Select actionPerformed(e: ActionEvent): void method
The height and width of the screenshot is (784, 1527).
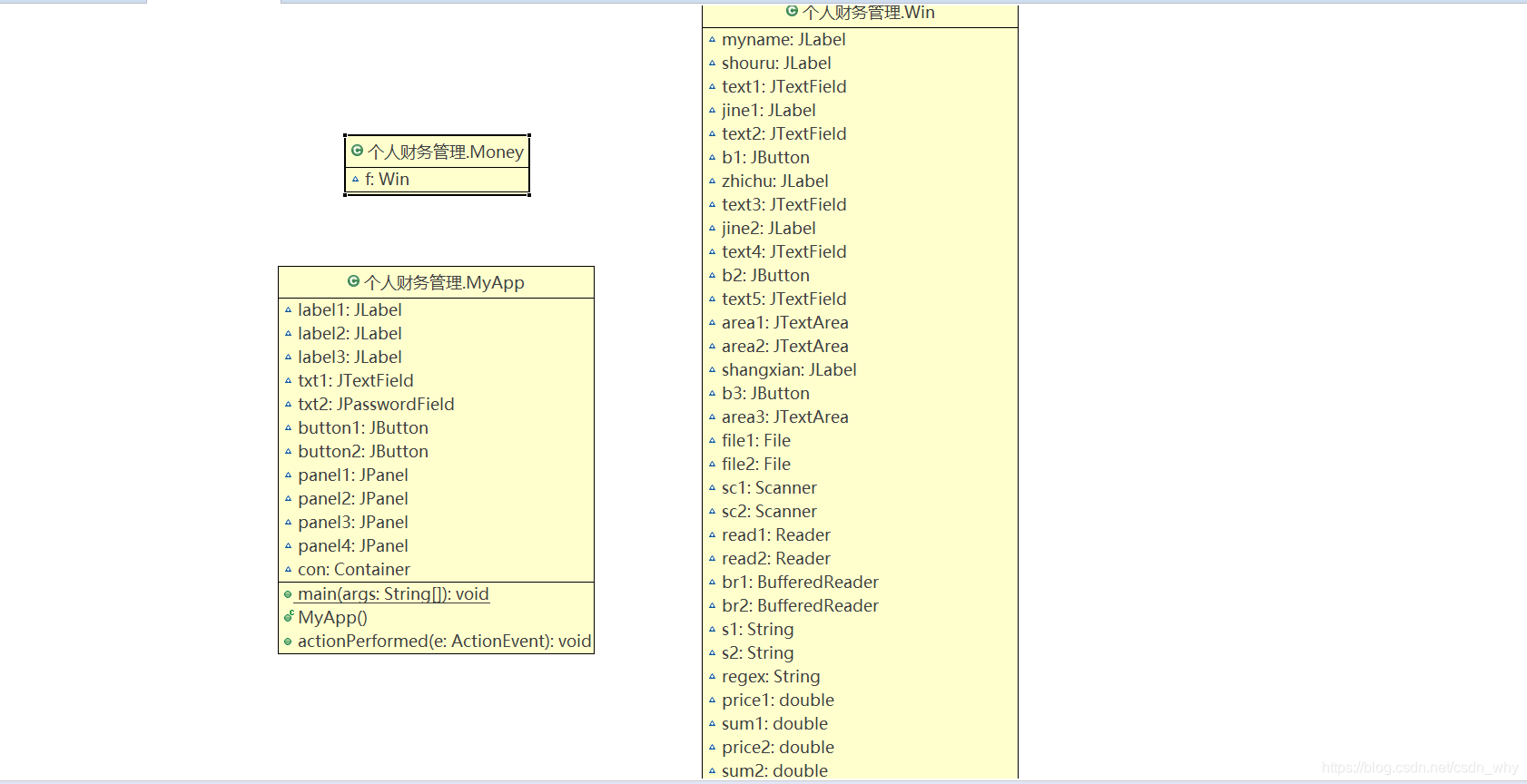coord(445,641)
